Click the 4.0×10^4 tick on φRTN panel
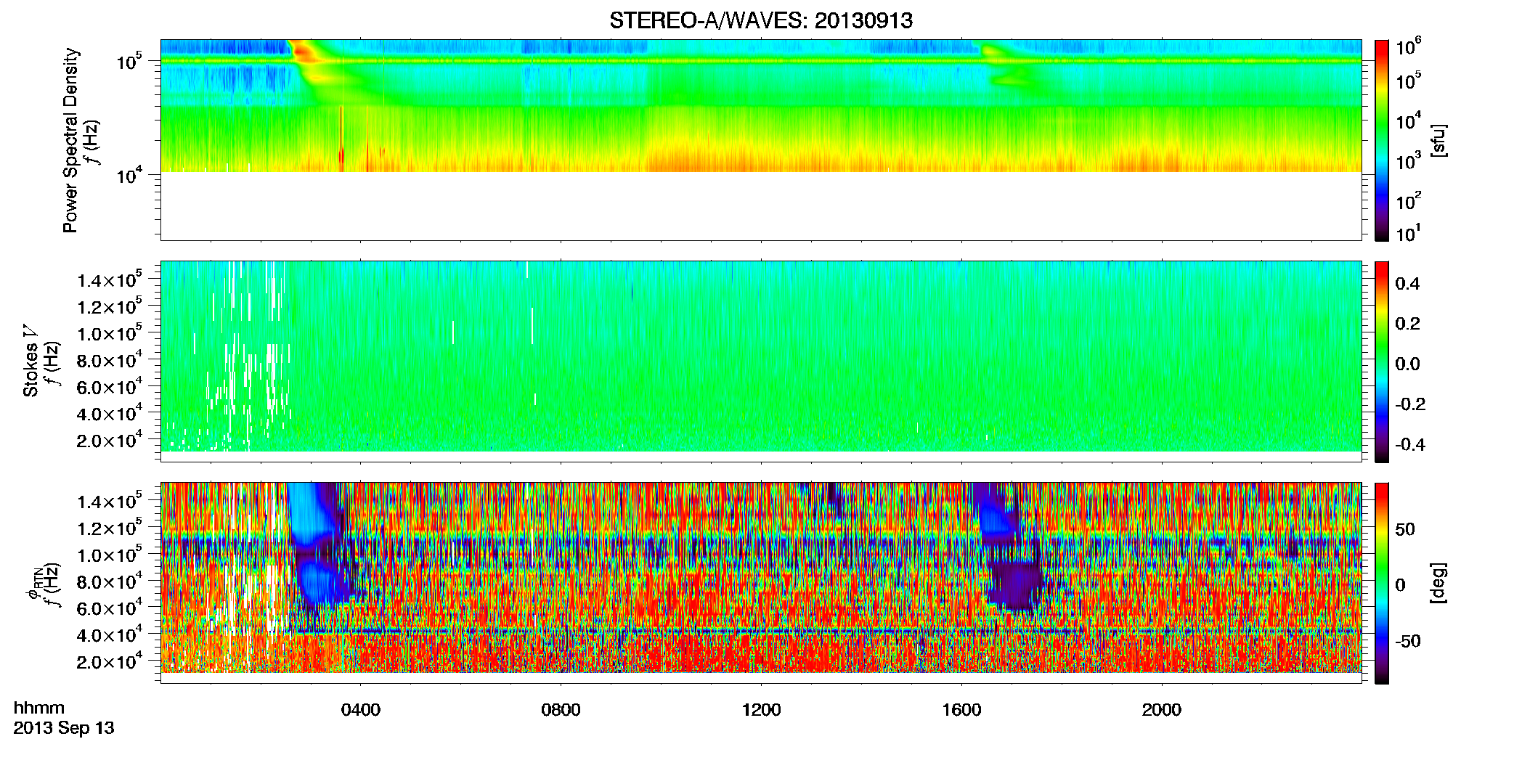This screenshot has height=784, width=1522. [110, 634]
